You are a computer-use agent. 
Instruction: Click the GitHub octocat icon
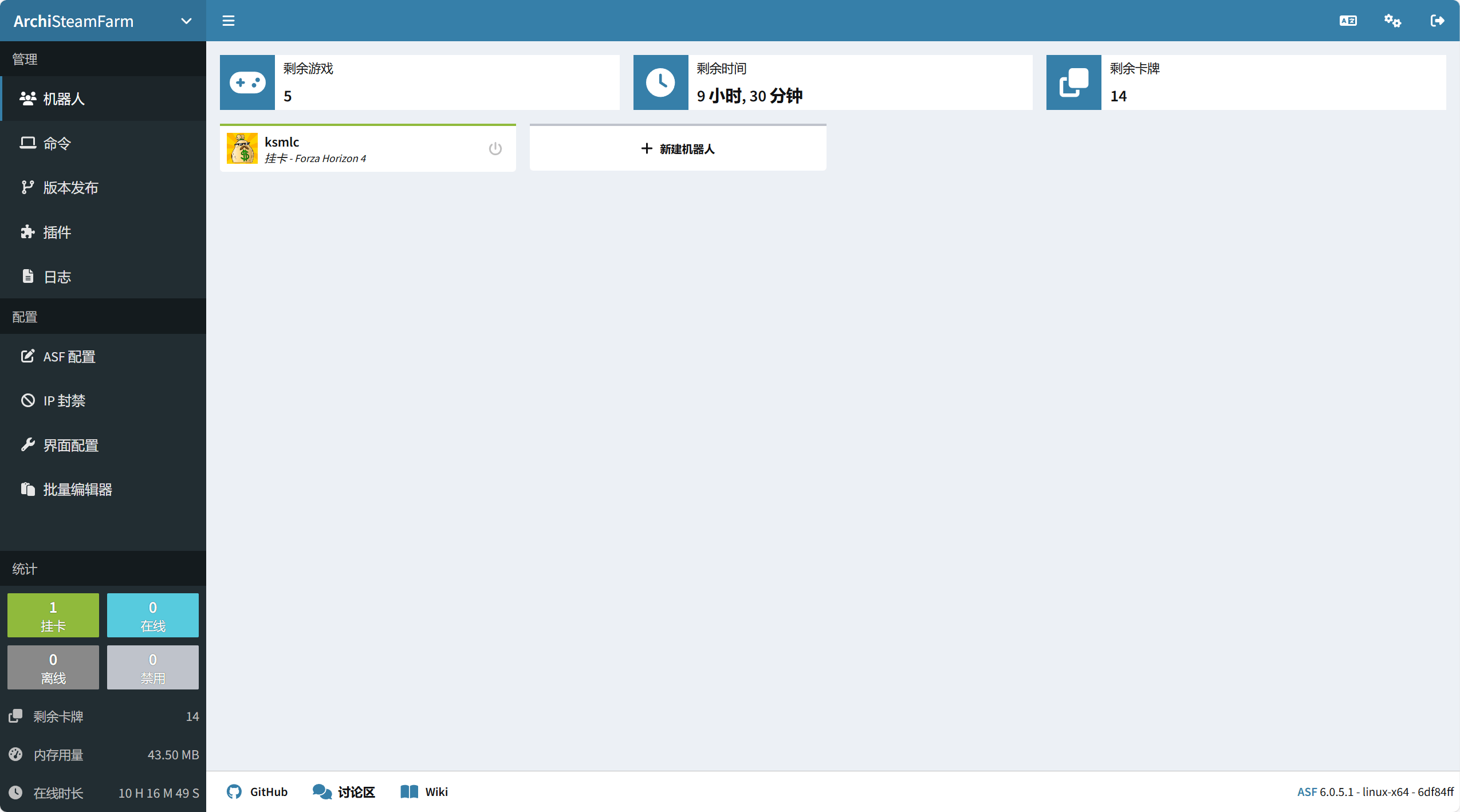coord(234,791)
